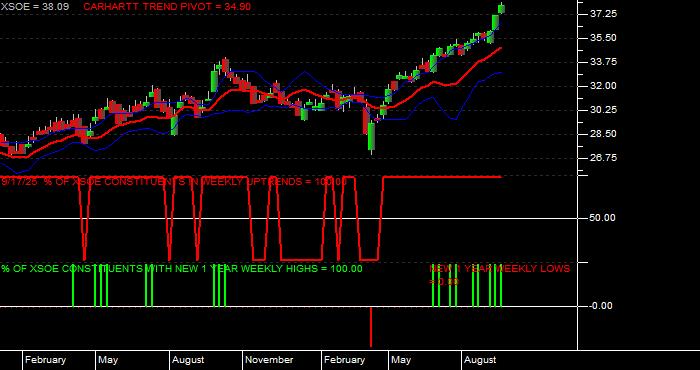Click the 28.50 price axis label
The width and height of the screenshot is (700, 370).
coord(604,134)
